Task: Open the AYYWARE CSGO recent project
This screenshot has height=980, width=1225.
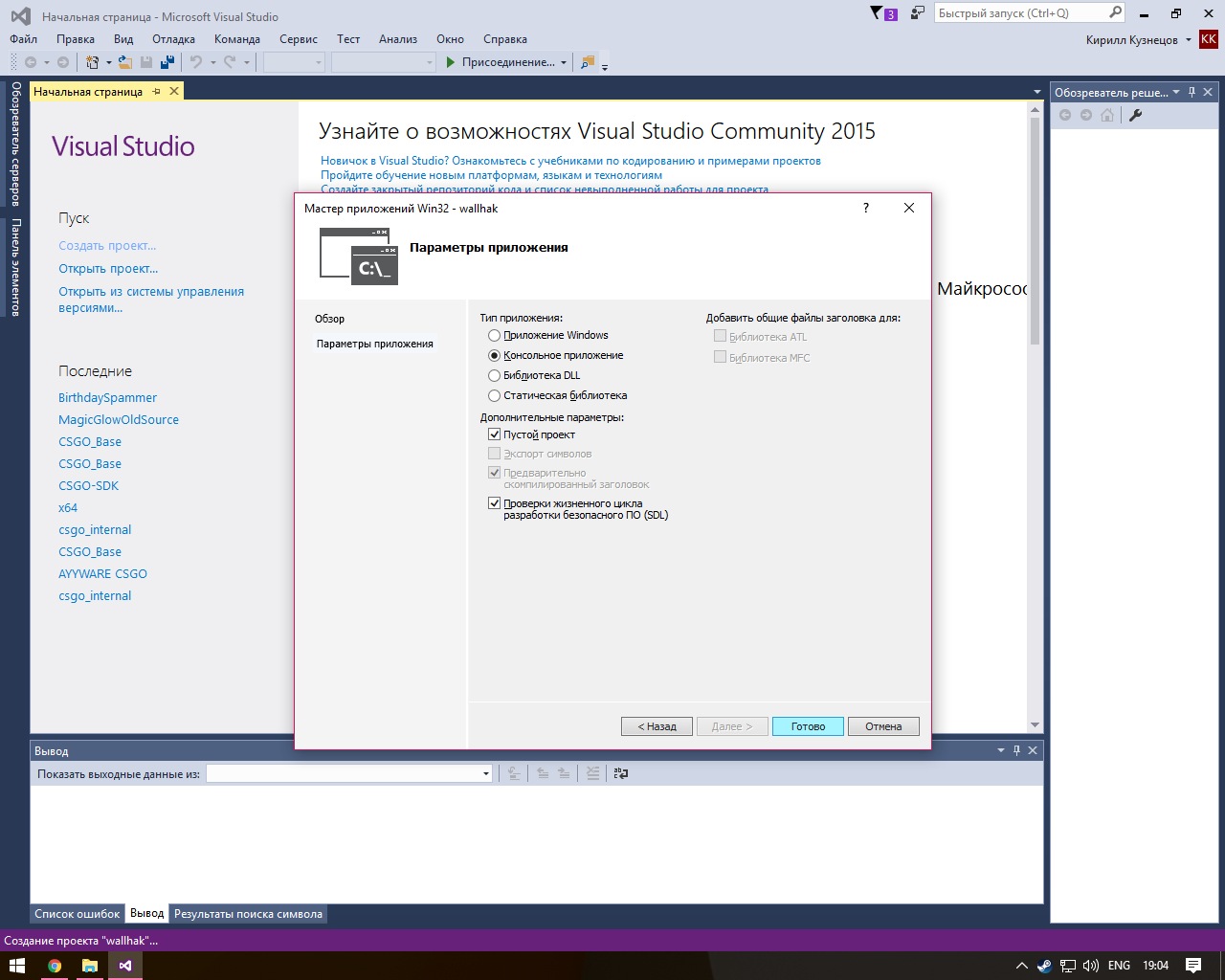Action: (102, 573)
